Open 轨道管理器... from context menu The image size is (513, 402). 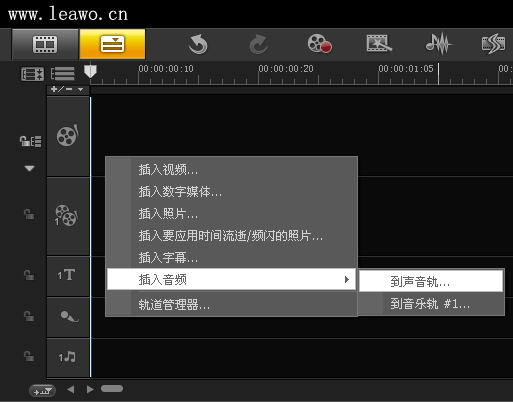point(232,304)
